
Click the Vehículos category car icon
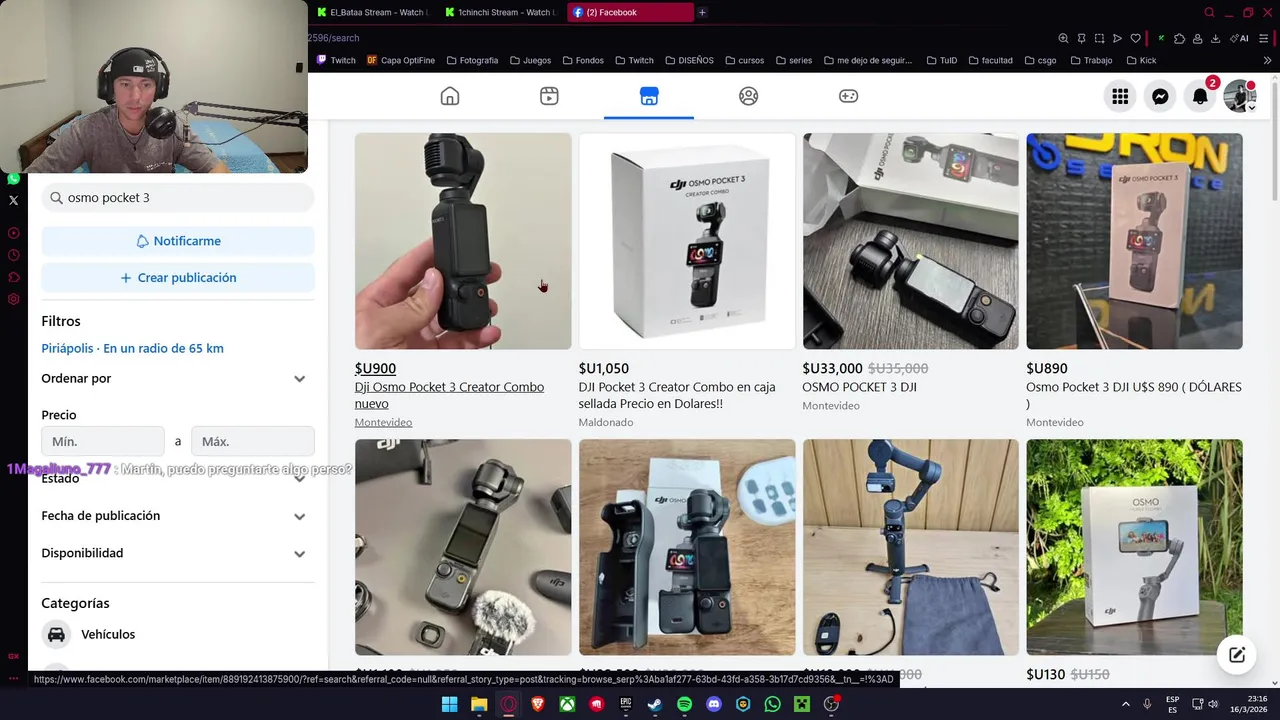pos(57,634)
